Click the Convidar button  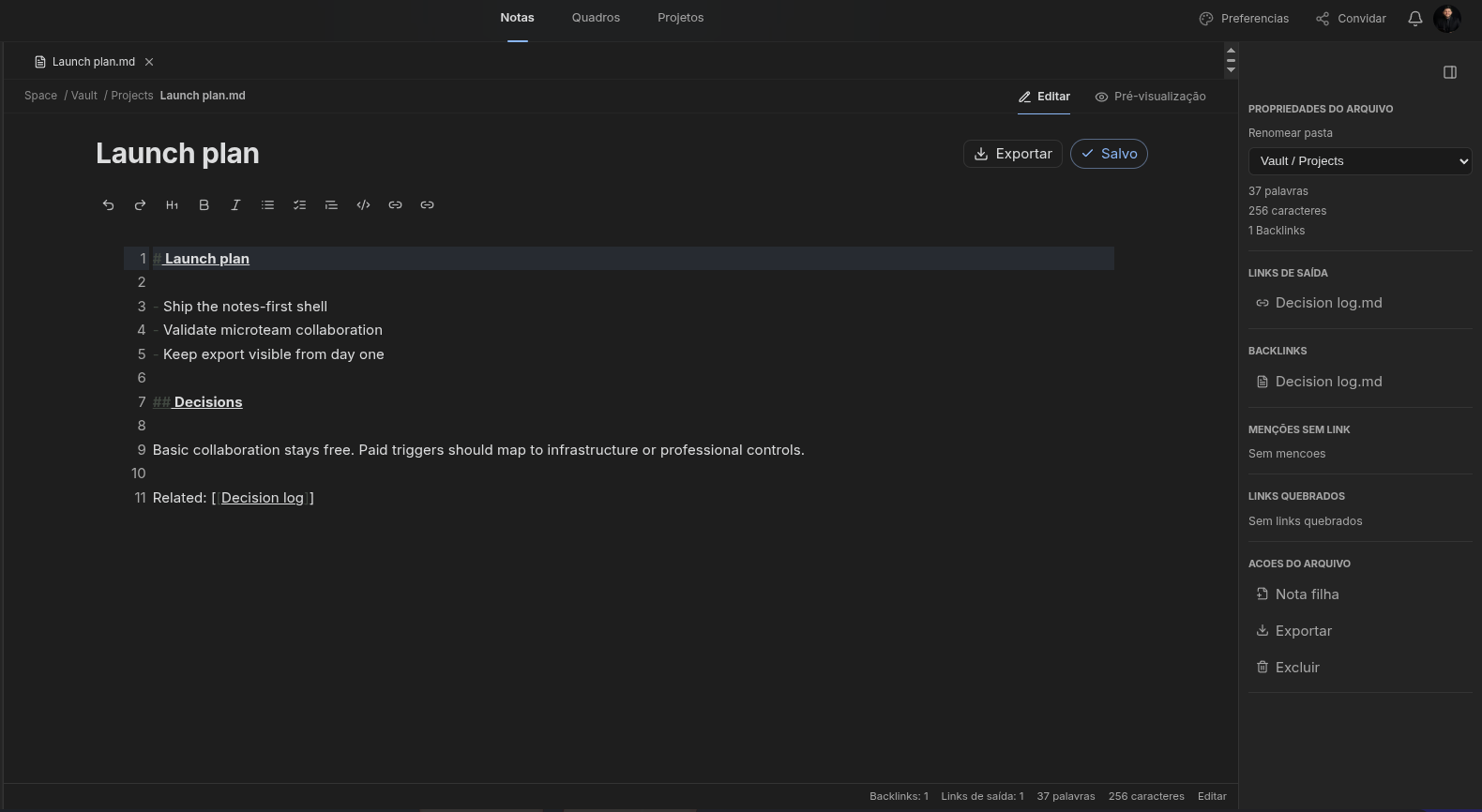(x=1351, y=19)
